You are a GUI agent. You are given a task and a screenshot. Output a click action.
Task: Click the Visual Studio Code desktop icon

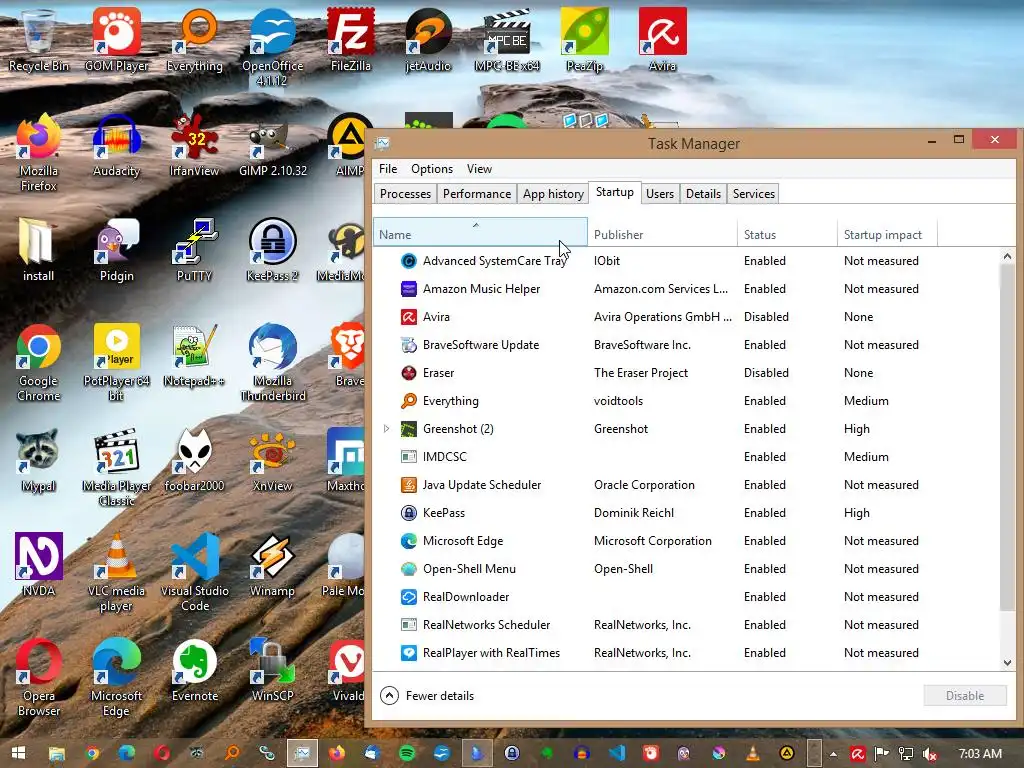(x=195, y=573)
